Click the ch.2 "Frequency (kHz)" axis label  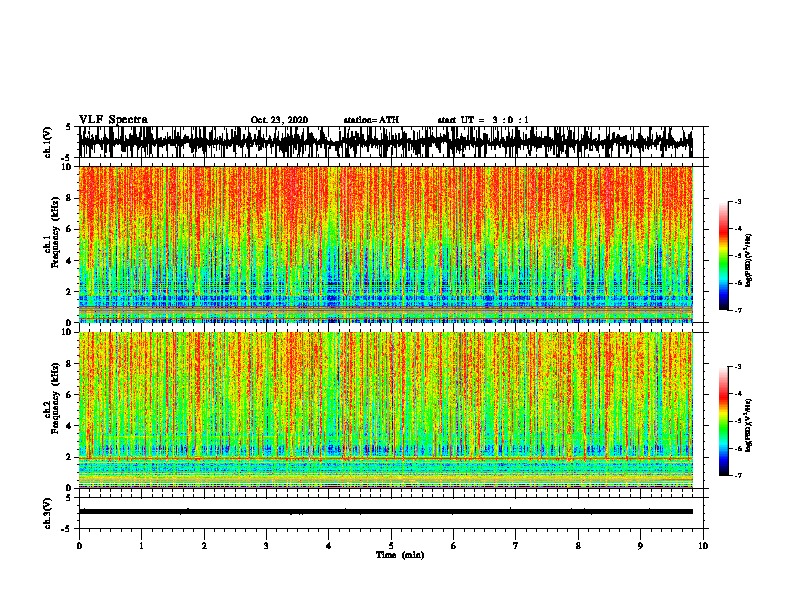(55, 398)
